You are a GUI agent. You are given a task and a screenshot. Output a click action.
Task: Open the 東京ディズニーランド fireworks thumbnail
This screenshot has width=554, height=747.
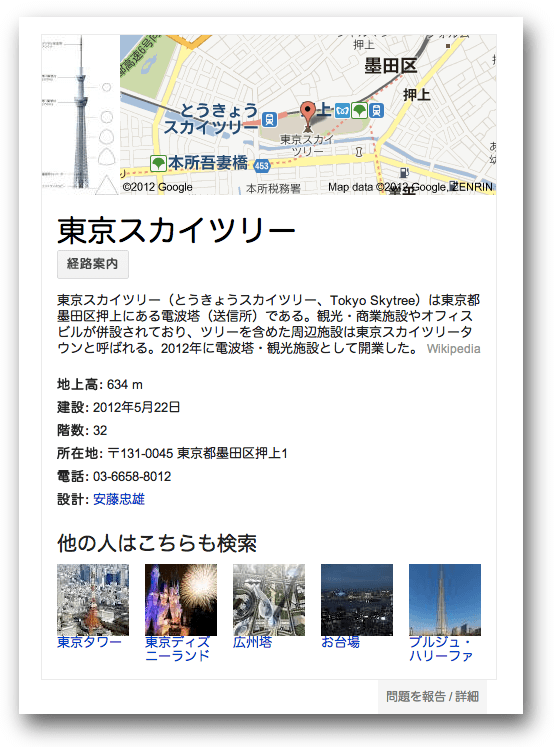click(181, 600)
